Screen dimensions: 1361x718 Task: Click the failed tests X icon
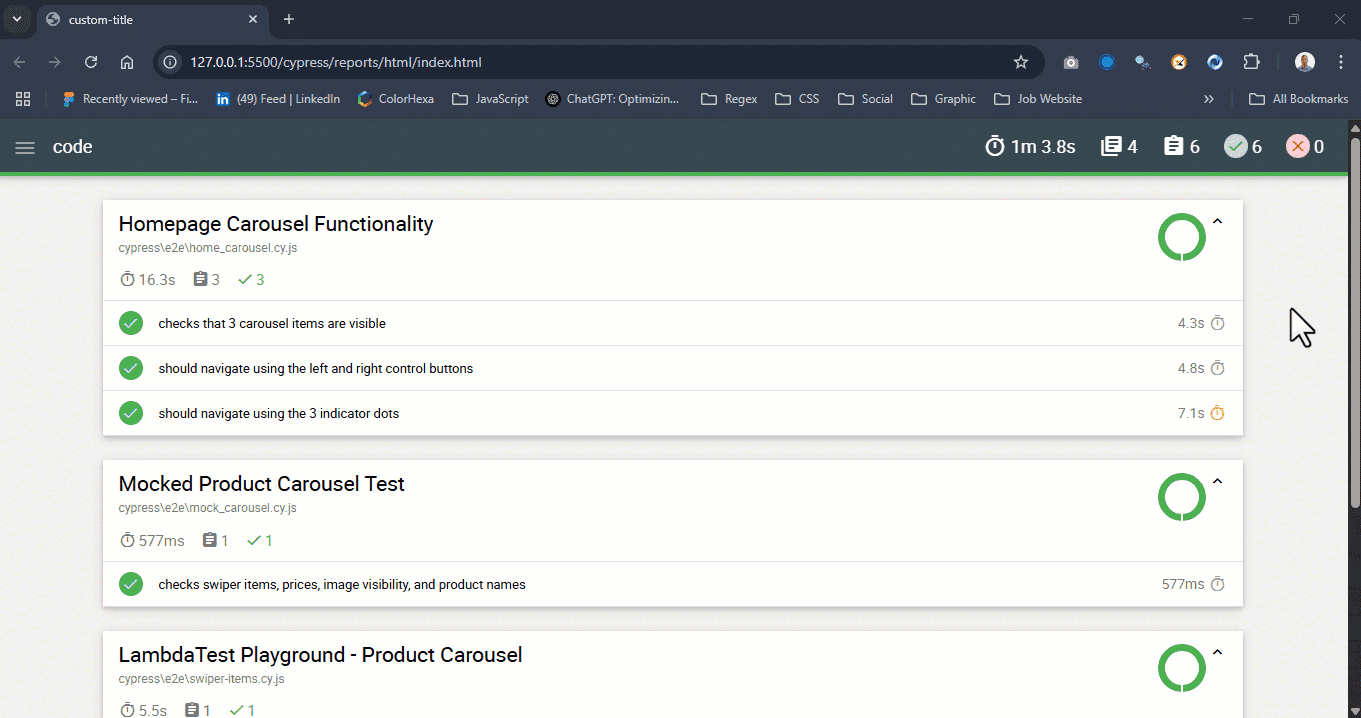click(x=1298, y=147)
